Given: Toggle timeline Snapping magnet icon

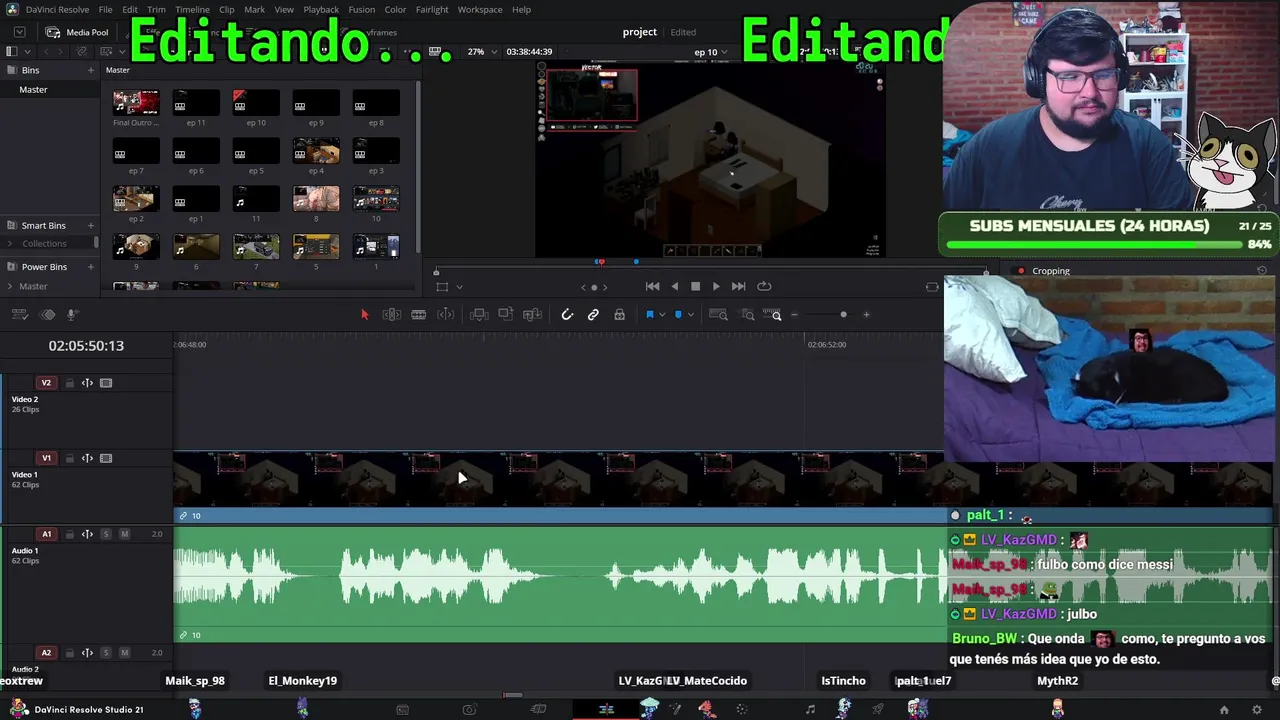Looking at the screenshot, I should pyautogui.click(x=567, y=315).
